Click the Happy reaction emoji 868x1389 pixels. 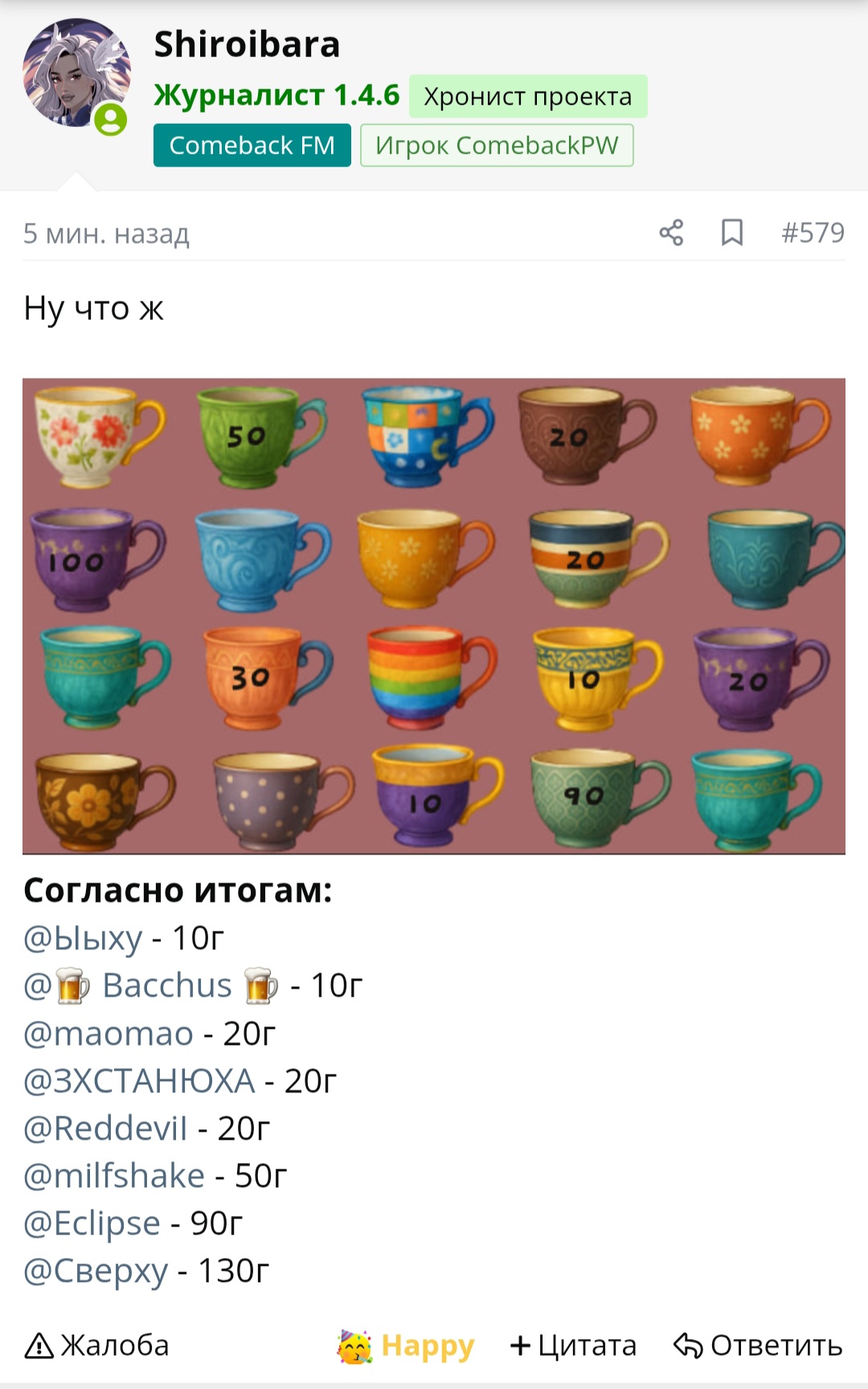tap(354, 1346)
